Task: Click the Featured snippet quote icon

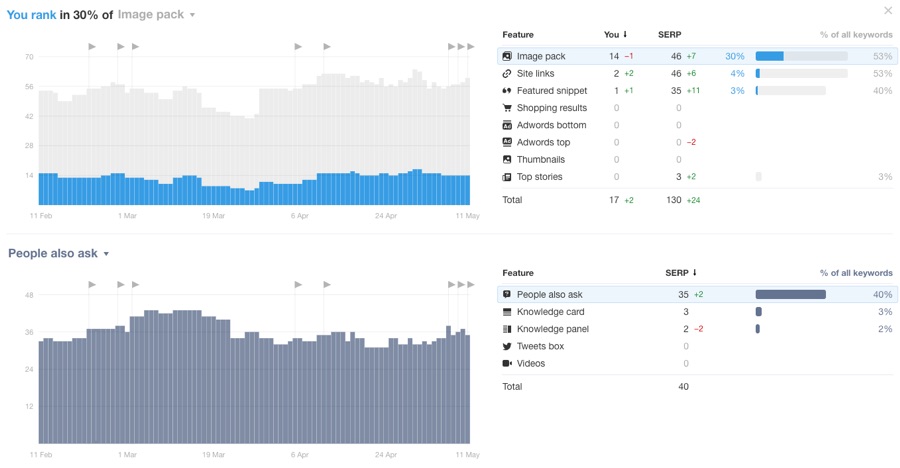Action: 507,91
